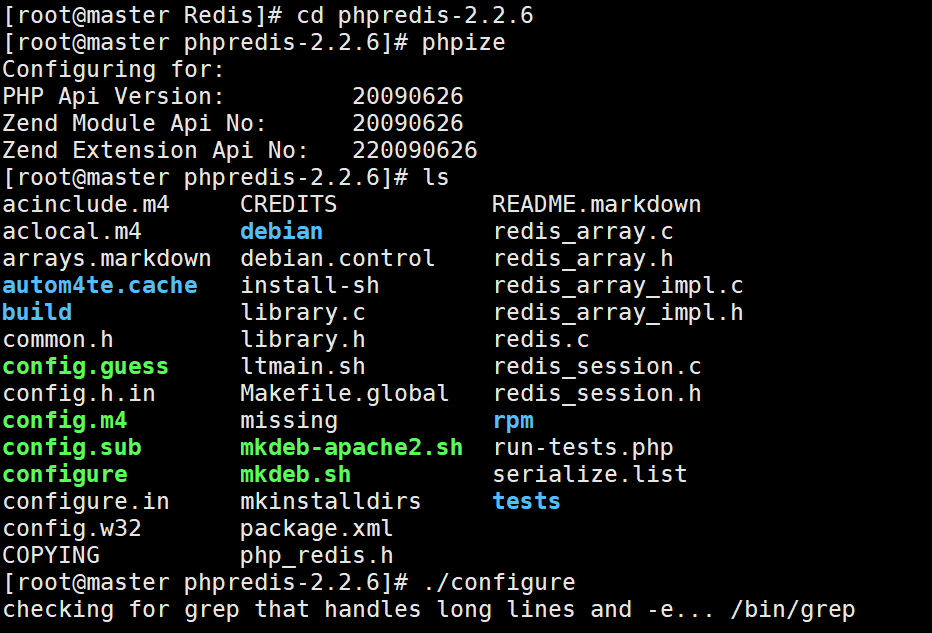This screenshot has height=633, width=932.
Task: Select the green configure executable name
Action: pyautogui.click(x=65, y=475)
